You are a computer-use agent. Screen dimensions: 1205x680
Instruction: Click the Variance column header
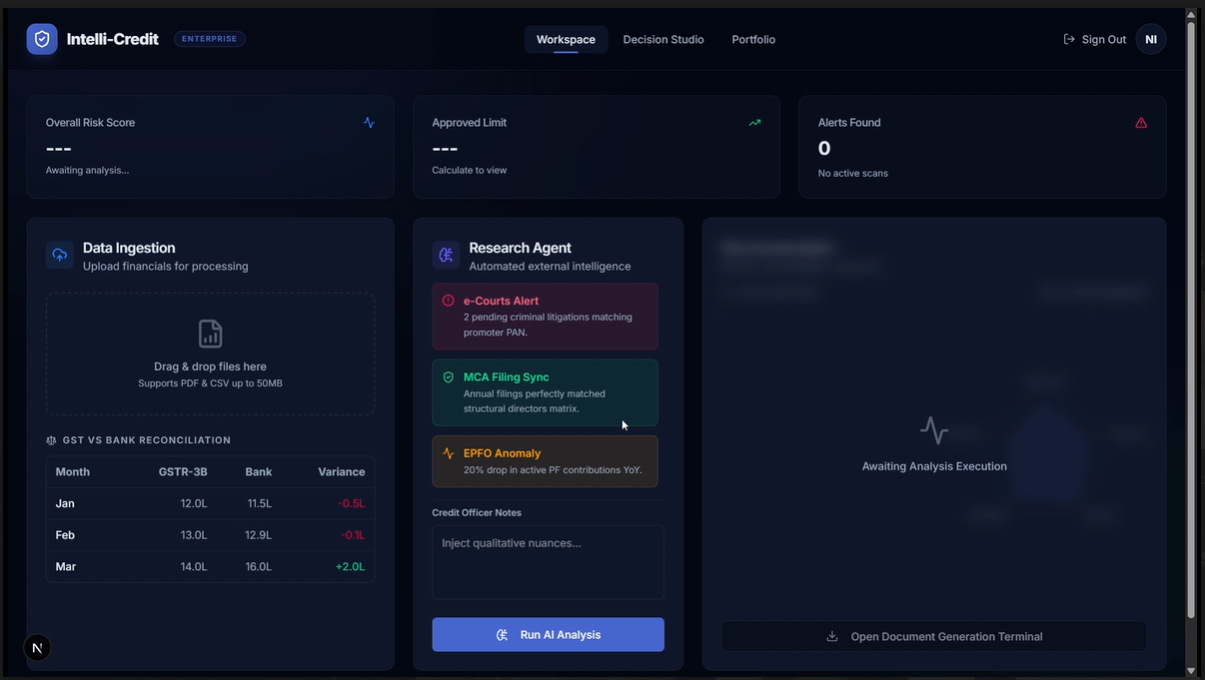coord(341,472)
